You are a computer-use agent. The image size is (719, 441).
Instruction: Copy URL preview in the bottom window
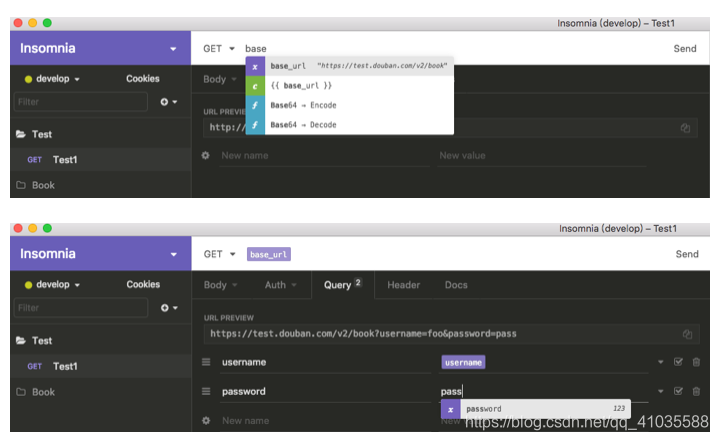[x=687, y=334]
